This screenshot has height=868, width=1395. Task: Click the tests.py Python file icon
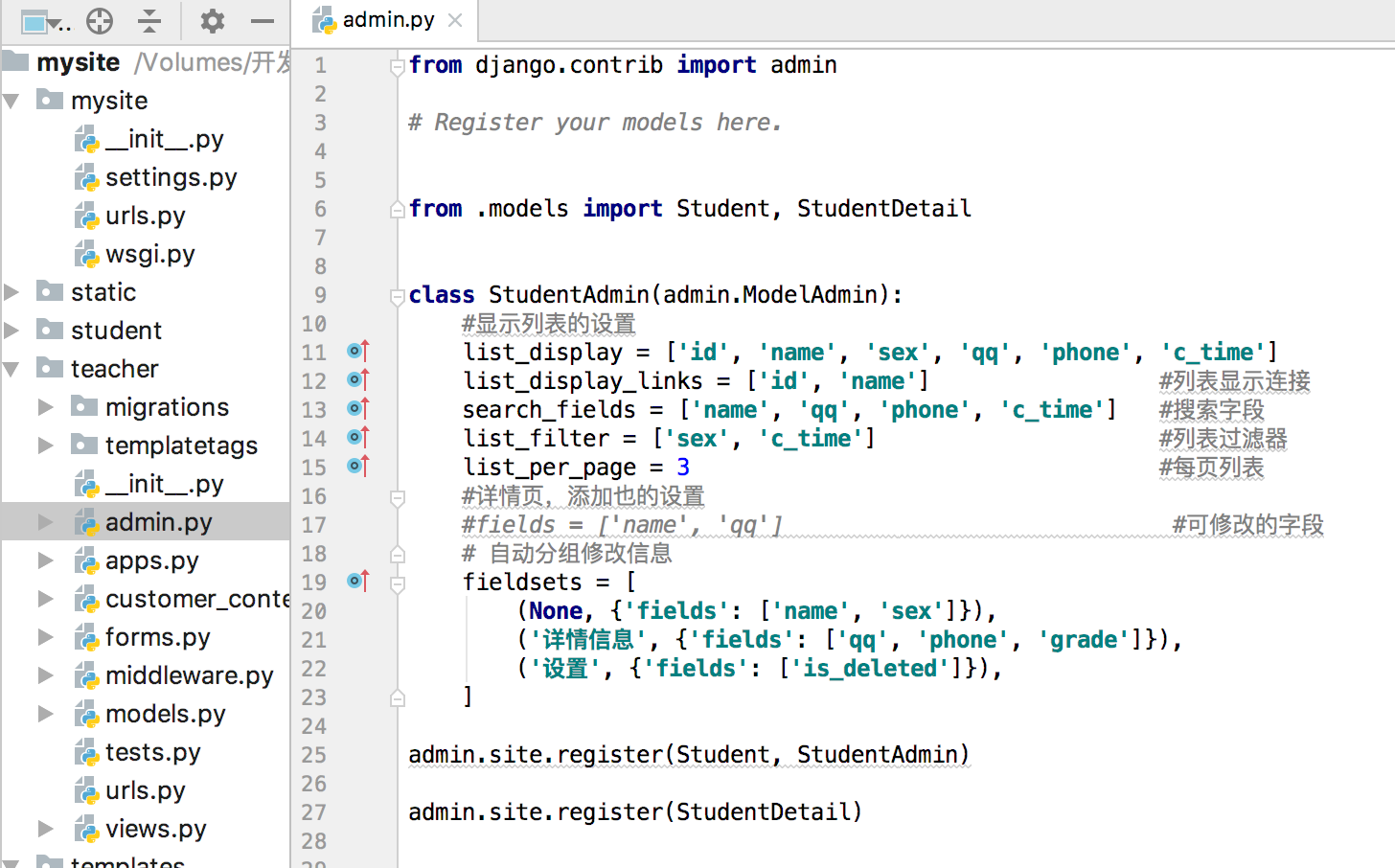(86, 752)
